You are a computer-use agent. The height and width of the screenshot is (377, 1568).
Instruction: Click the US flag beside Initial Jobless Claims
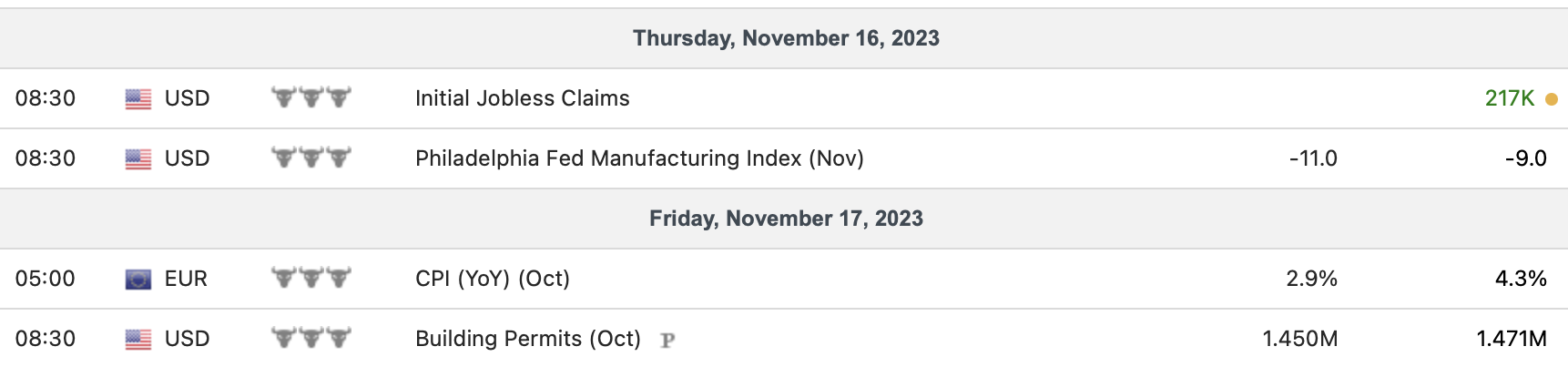coord(138,99)
